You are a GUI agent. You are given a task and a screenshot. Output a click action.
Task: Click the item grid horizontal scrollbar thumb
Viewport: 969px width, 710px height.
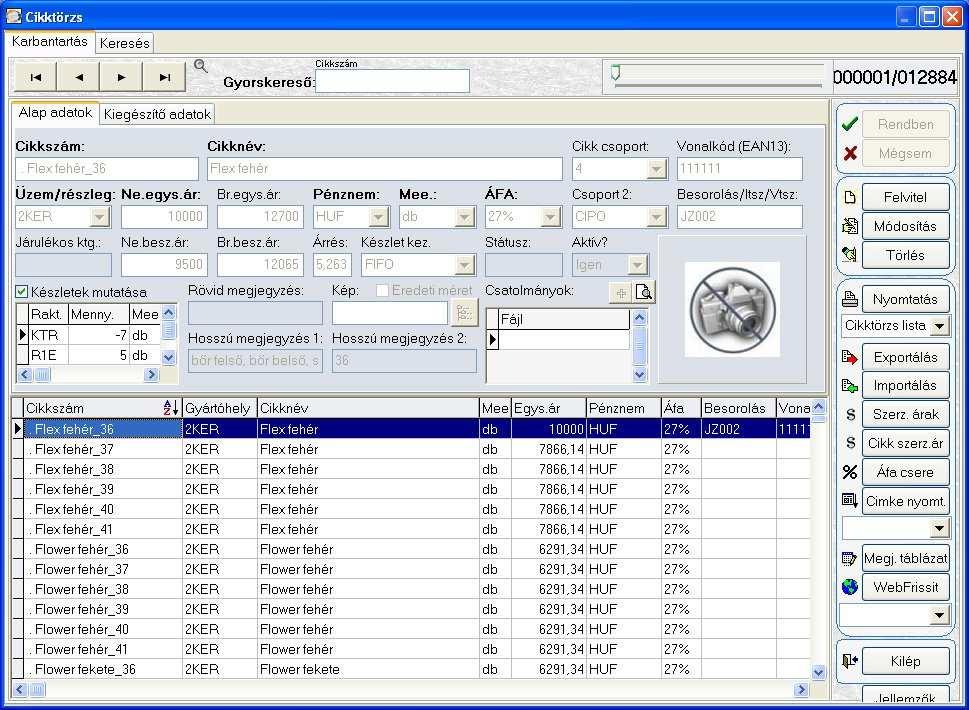point(37,689)
